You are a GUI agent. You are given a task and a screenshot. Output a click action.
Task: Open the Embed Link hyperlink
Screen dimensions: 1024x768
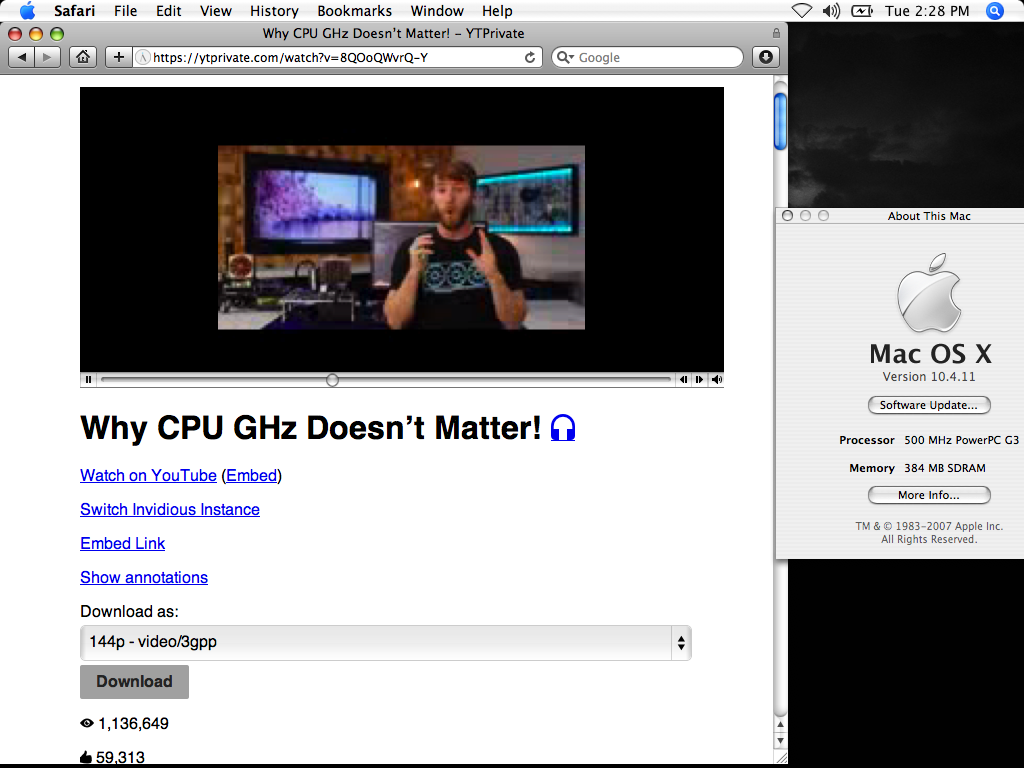pyautogui.click(x=123, y=543)
